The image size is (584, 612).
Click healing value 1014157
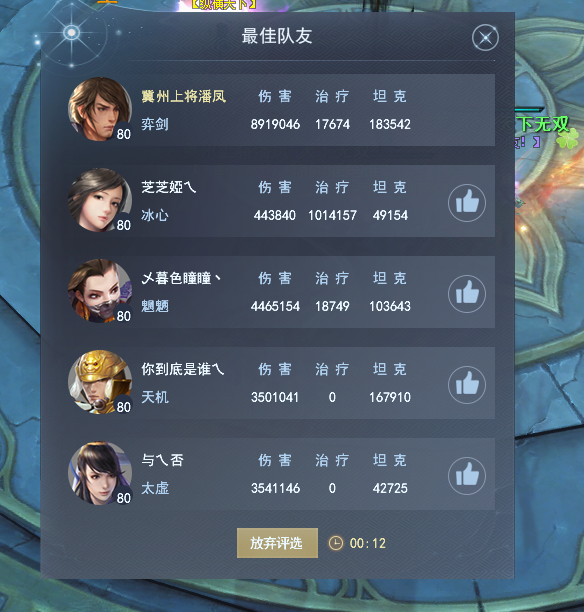[x=332, y=215]
